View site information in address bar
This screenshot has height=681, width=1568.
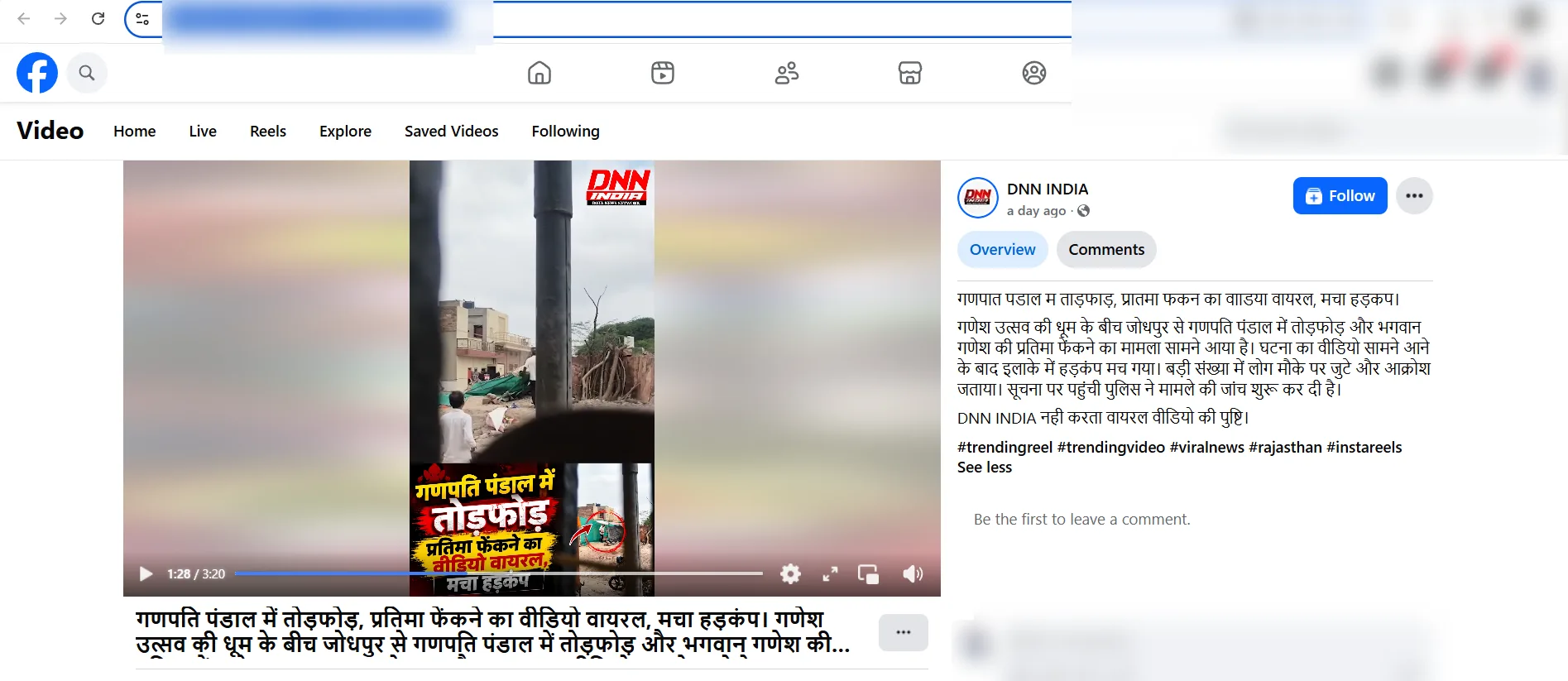142,19
